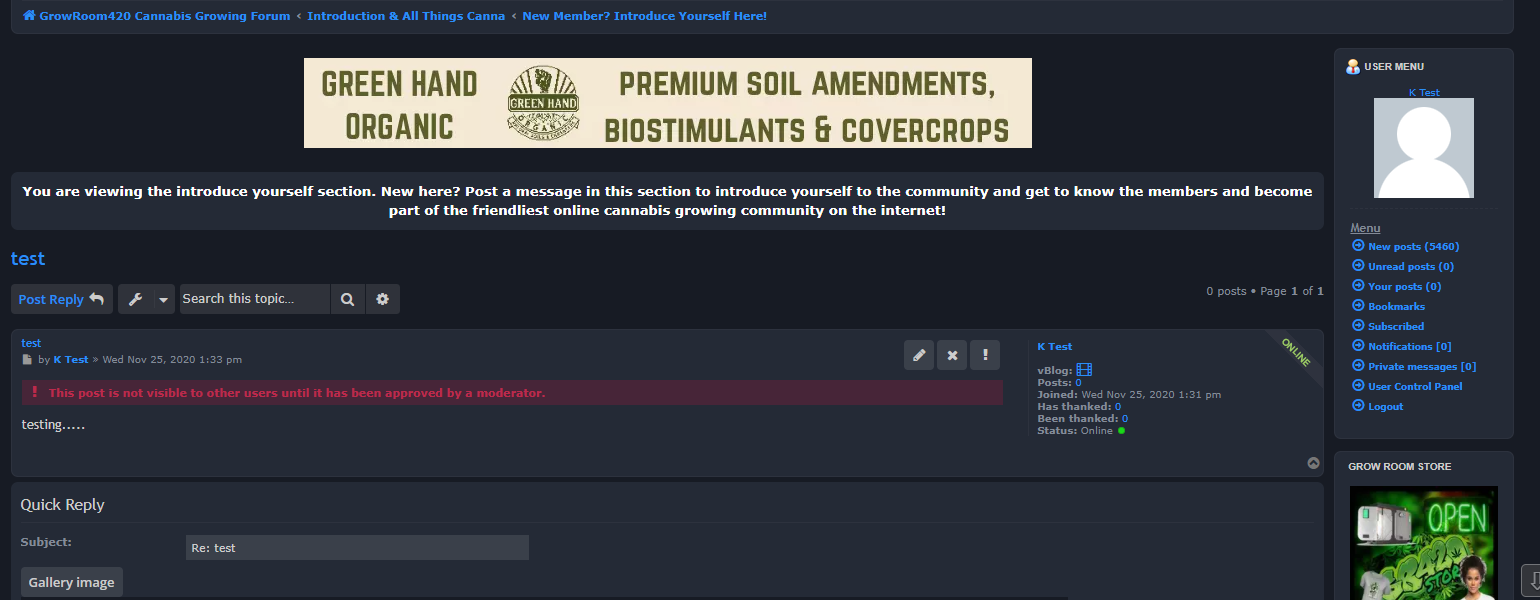Screen dimensions: 1540x600
Task: Click the vBlog film icon
Action: tap(1084, 370)
